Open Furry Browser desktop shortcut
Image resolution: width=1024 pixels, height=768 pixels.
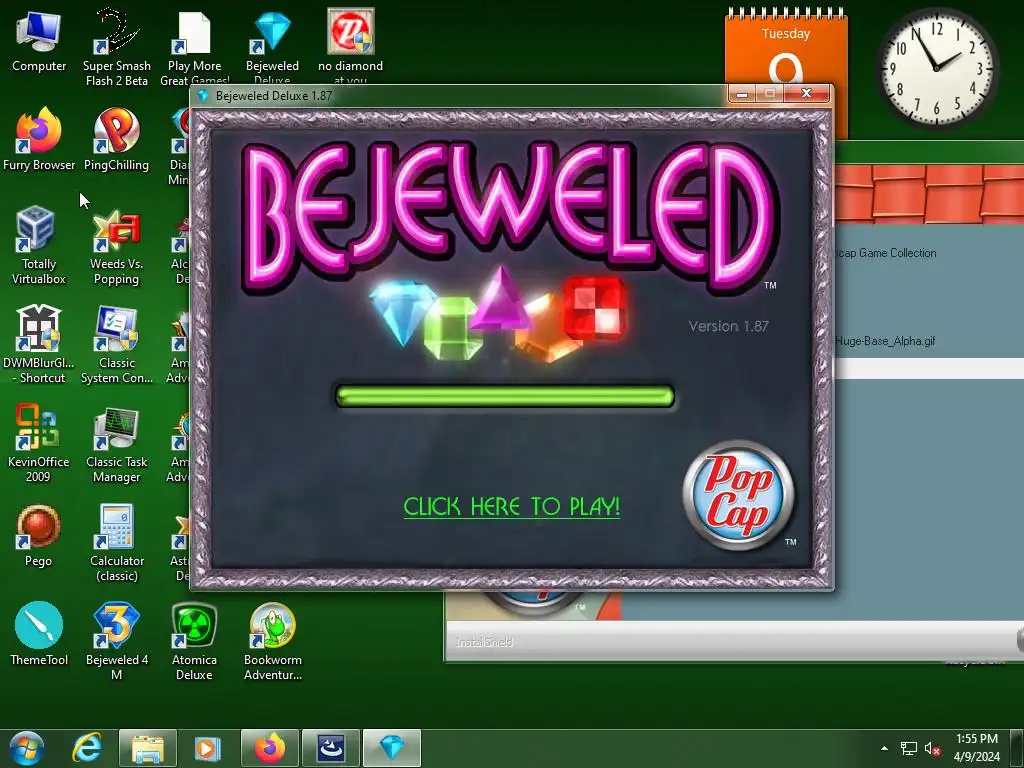click(39, 140)
